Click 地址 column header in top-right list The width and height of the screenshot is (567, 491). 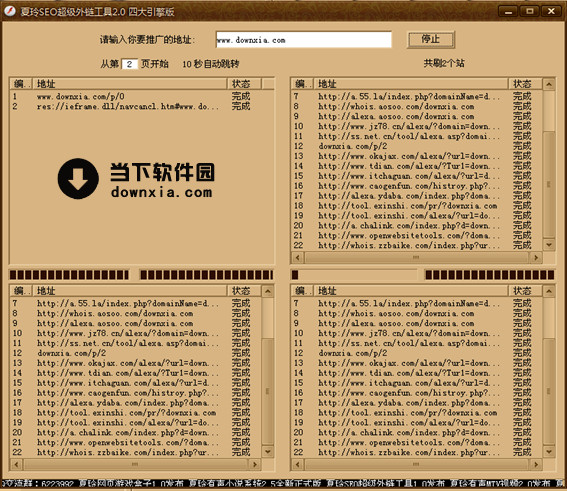pos(411,84)
